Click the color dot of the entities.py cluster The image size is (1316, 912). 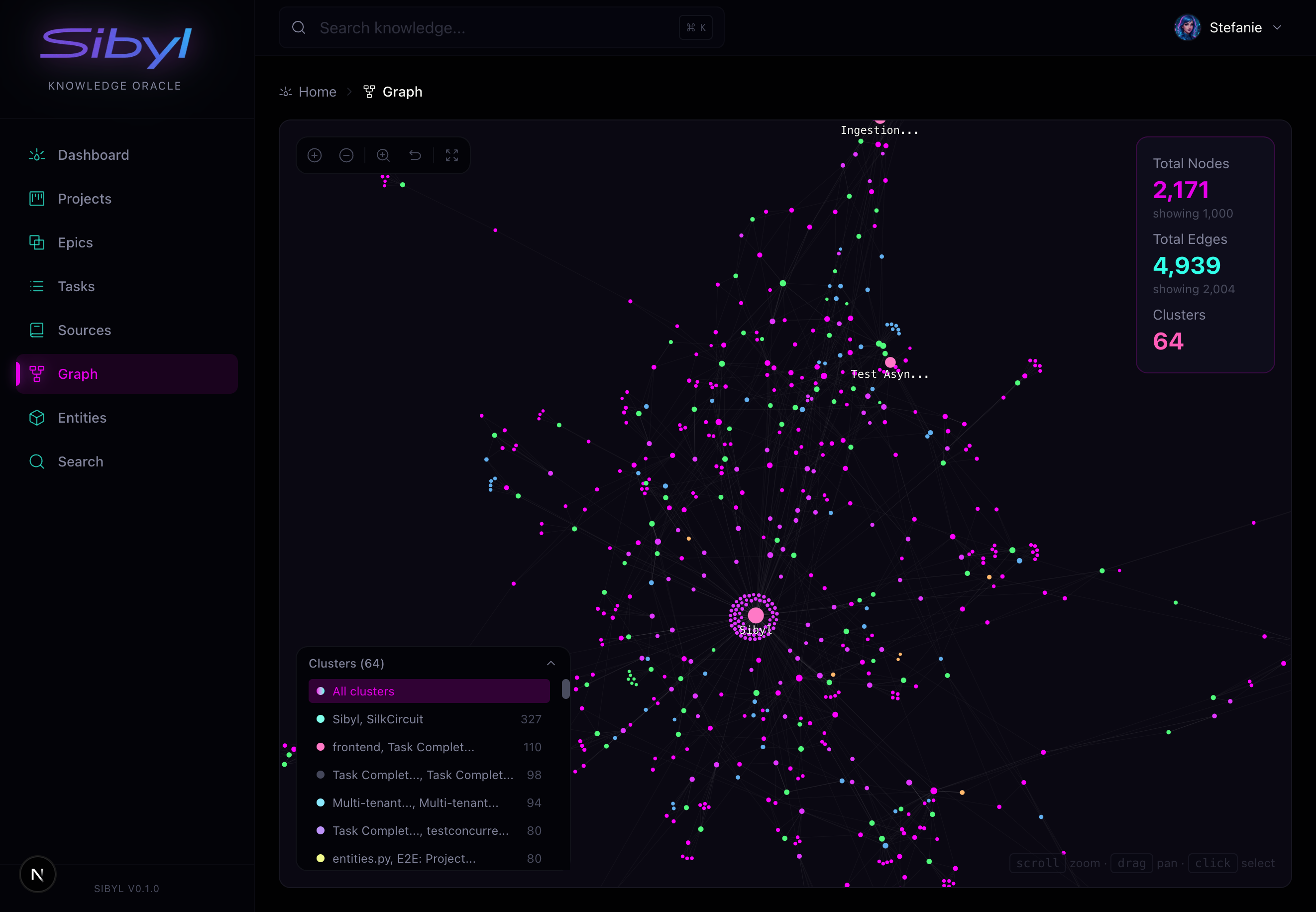click(321, 858)
